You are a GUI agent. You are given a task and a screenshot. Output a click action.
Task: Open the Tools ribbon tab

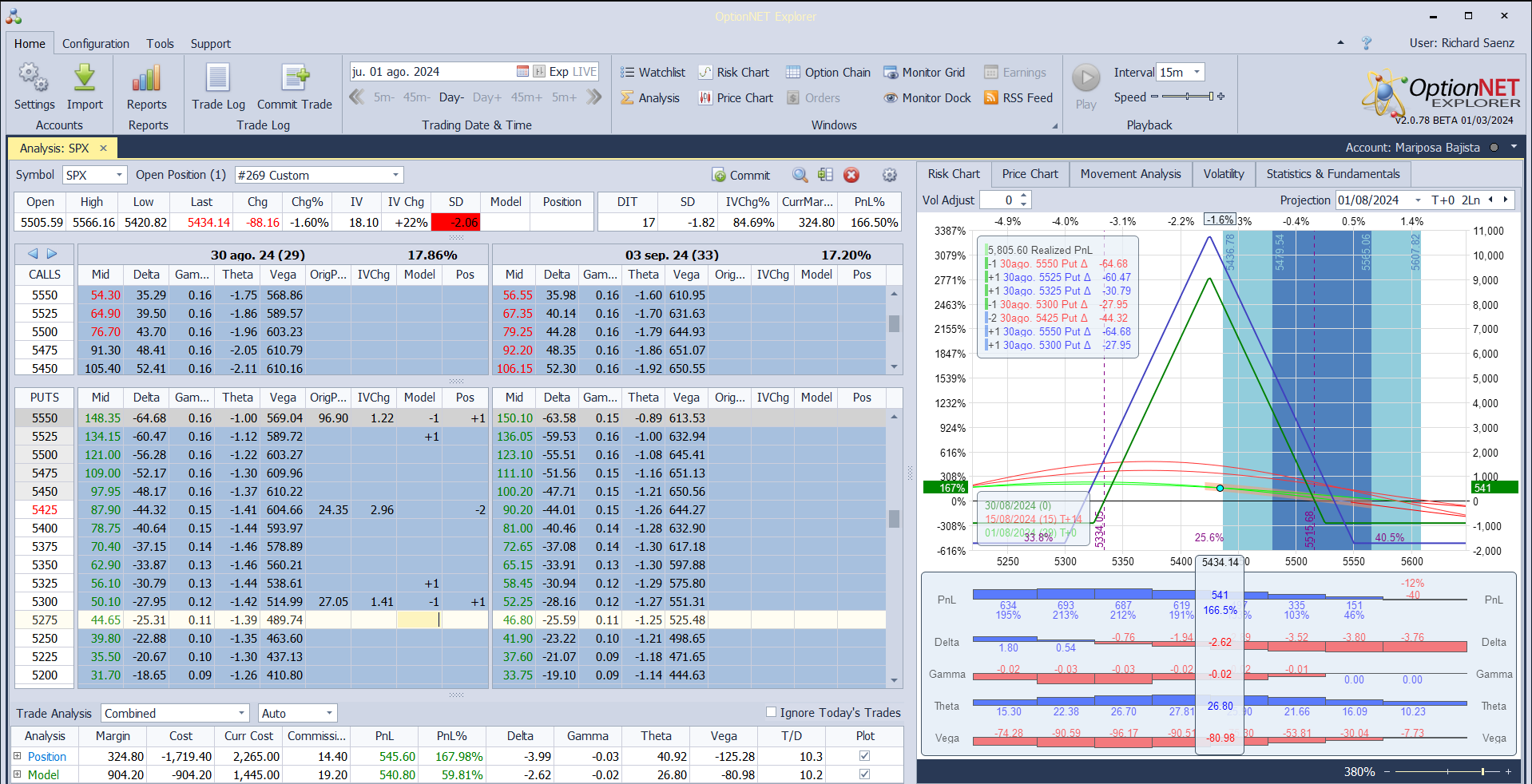[160, 44]
